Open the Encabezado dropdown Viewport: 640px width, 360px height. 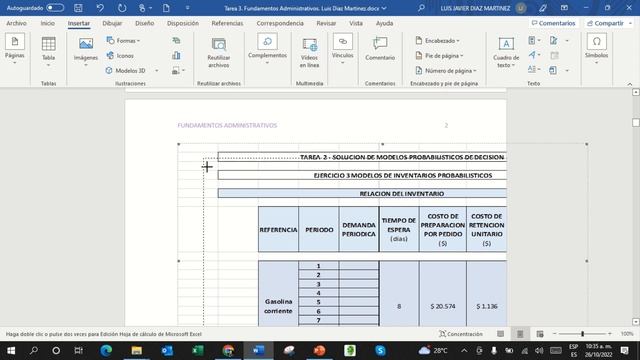[x=437, y=40]
